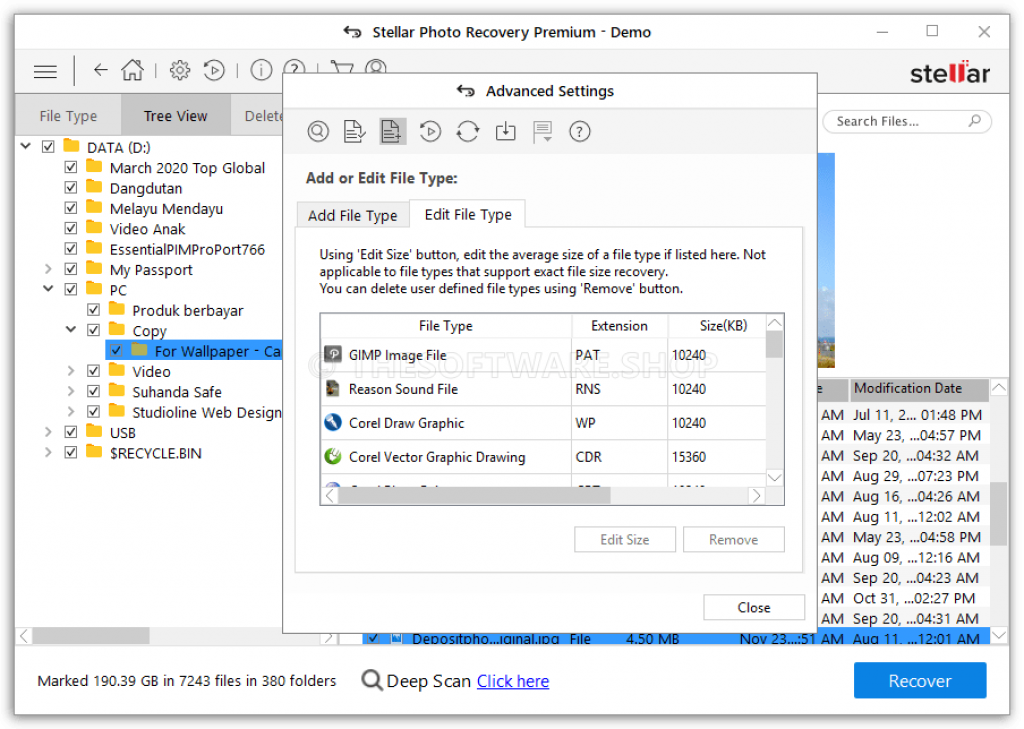The height and width of the screenshot is (729, 1024).
Task: Return to Home screen icon
Action: [133, 69]
